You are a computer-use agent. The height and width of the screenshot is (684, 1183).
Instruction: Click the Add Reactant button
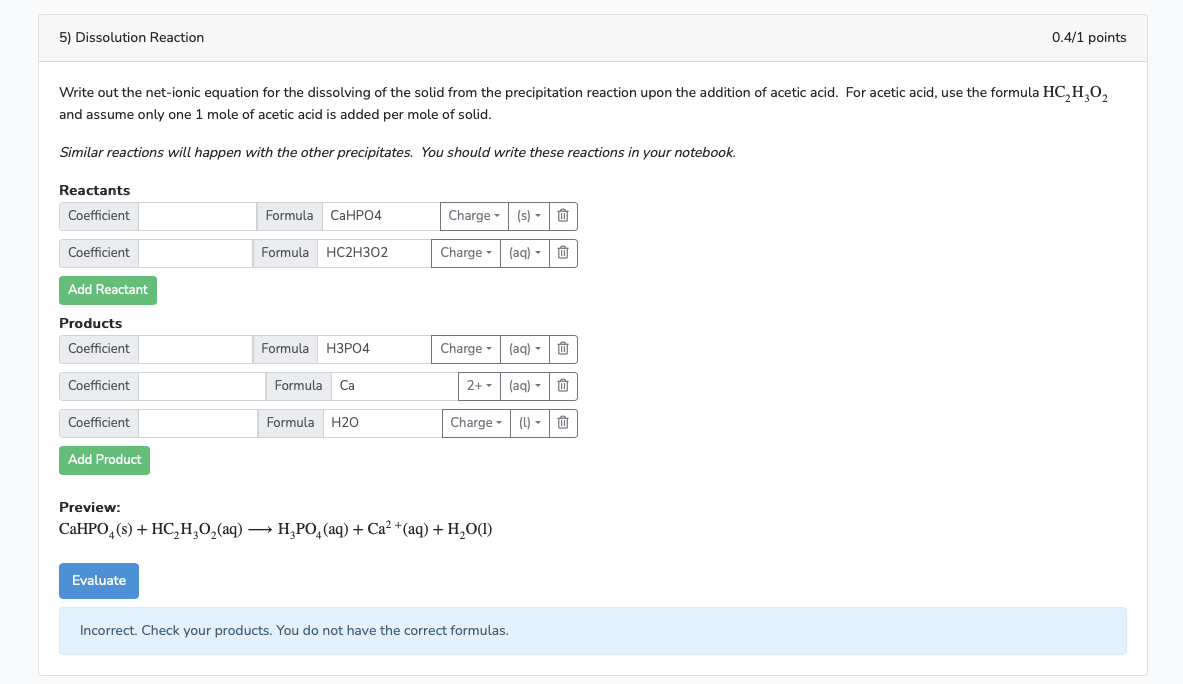(x=107, y=289)
